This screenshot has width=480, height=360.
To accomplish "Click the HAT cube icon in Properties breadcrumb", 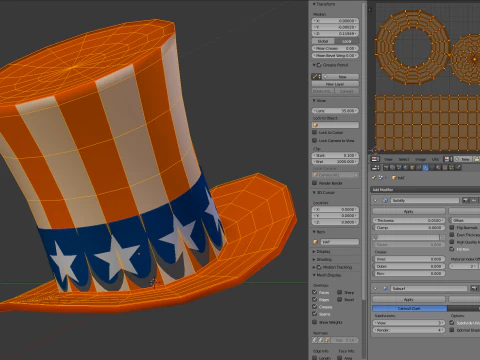I will 394,178.
